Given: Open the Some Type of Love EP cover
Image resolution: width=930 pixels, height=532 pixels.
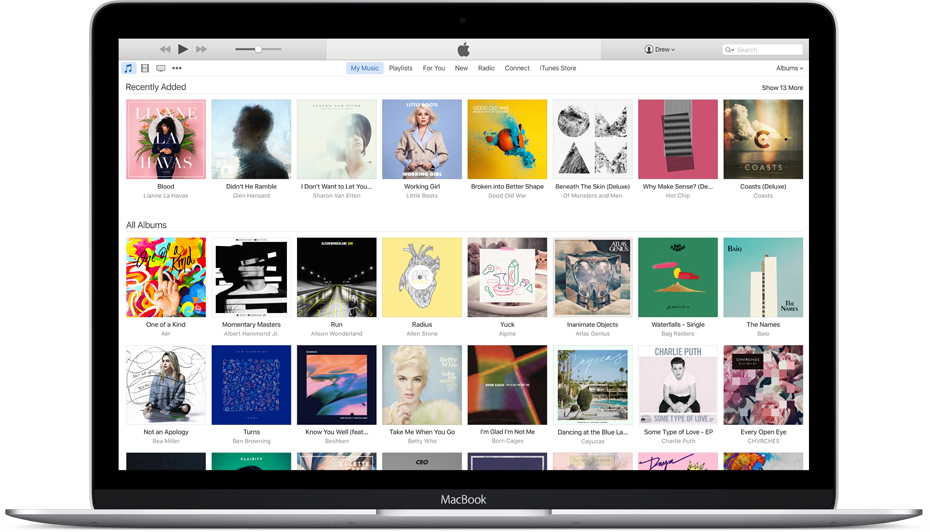Looking at the screenshot, I should coord(678,385).
